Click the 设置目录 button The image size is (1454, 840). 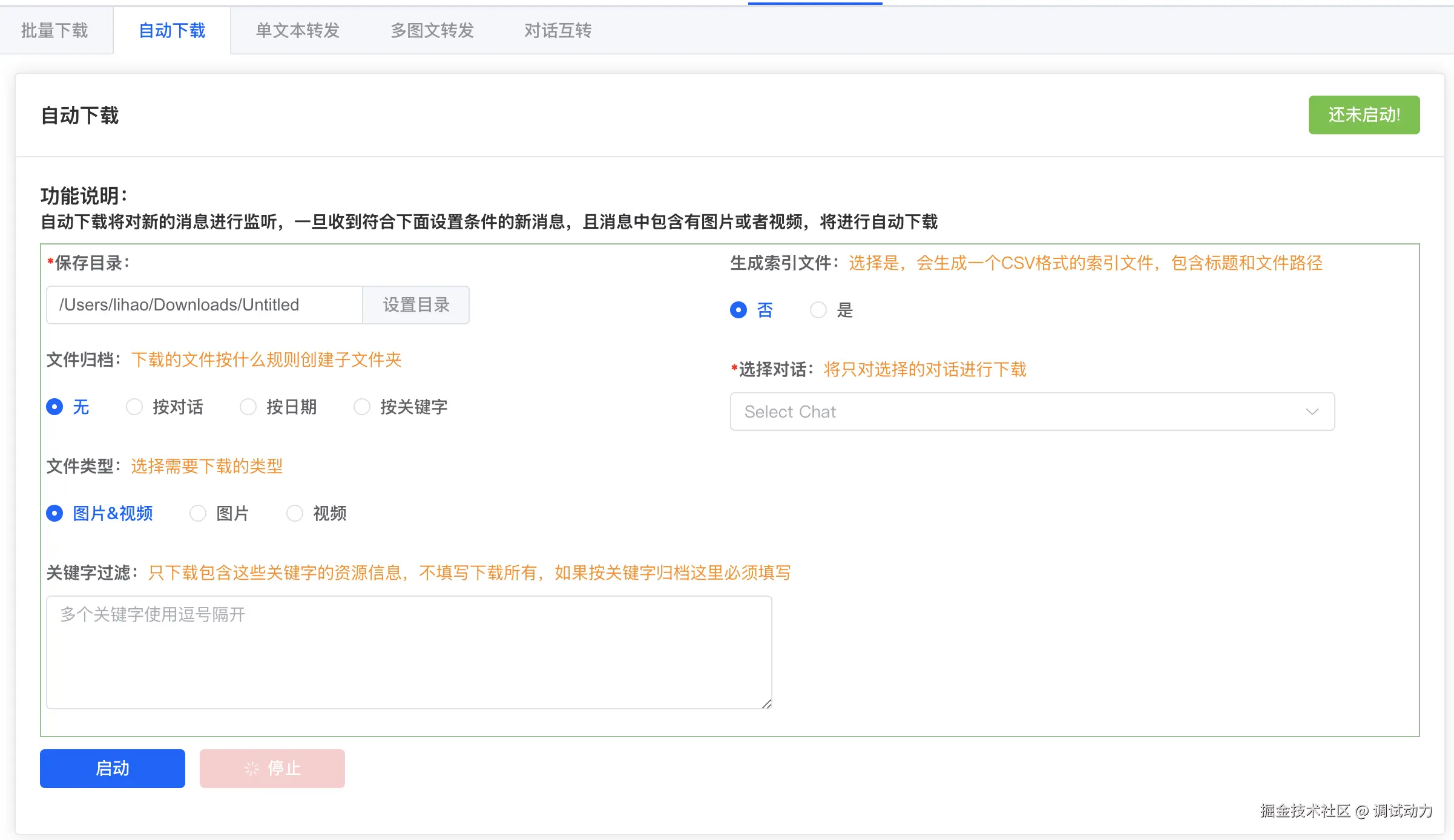tap(416, 305)
